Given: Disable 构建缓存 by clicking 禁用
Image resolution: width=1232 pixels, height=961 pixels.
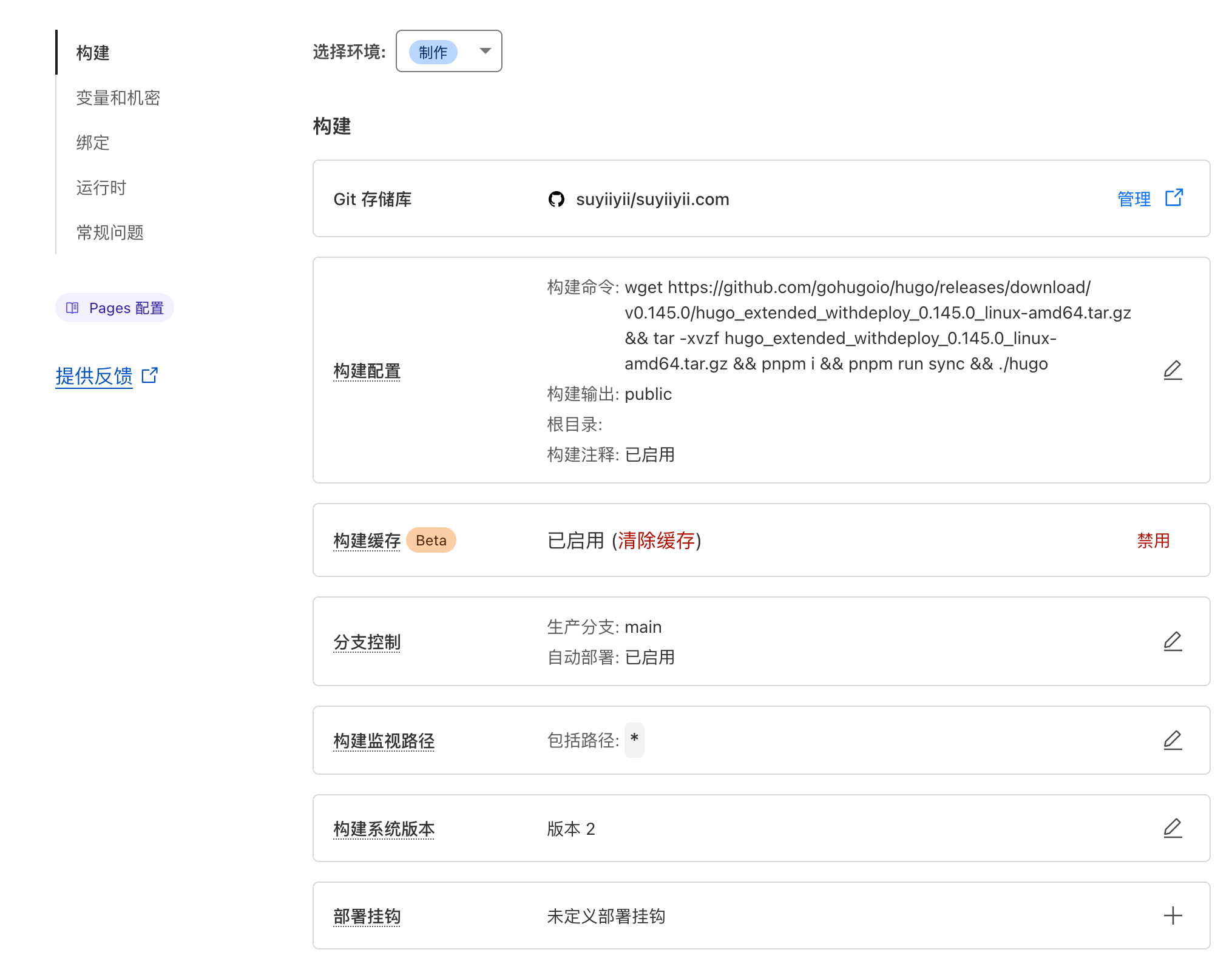Looking at the screenshot, I should click(1152, 541).
